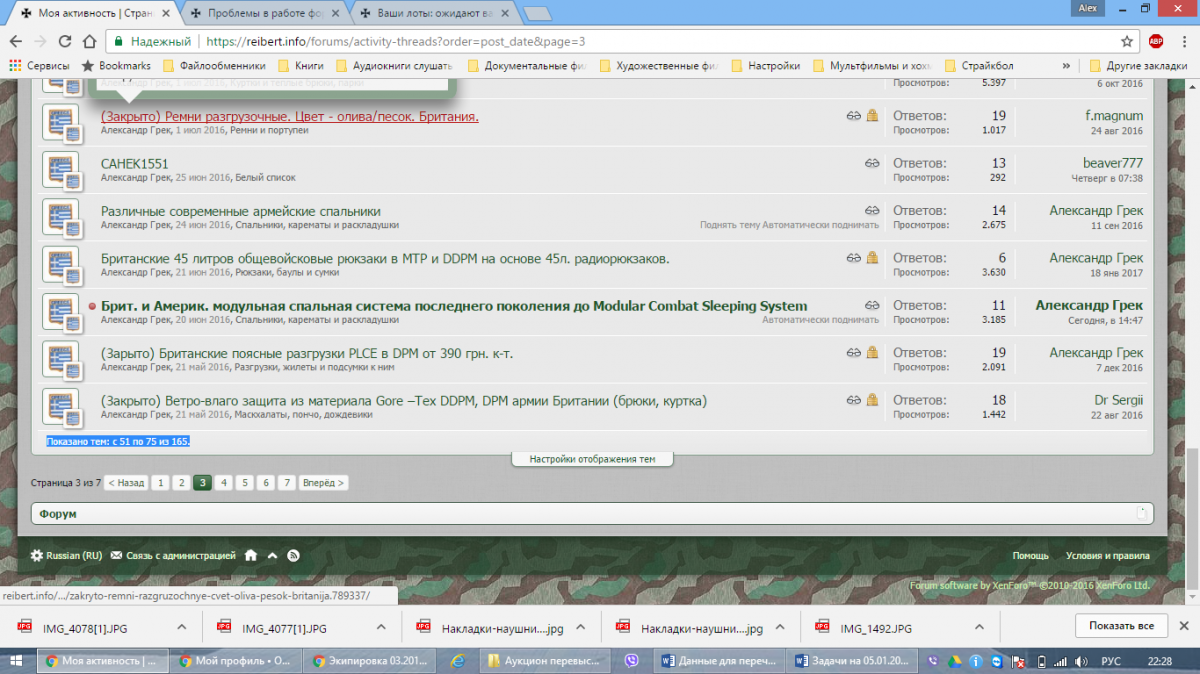Open the Modular Combat Sleeping System thread

pos(454,306)
